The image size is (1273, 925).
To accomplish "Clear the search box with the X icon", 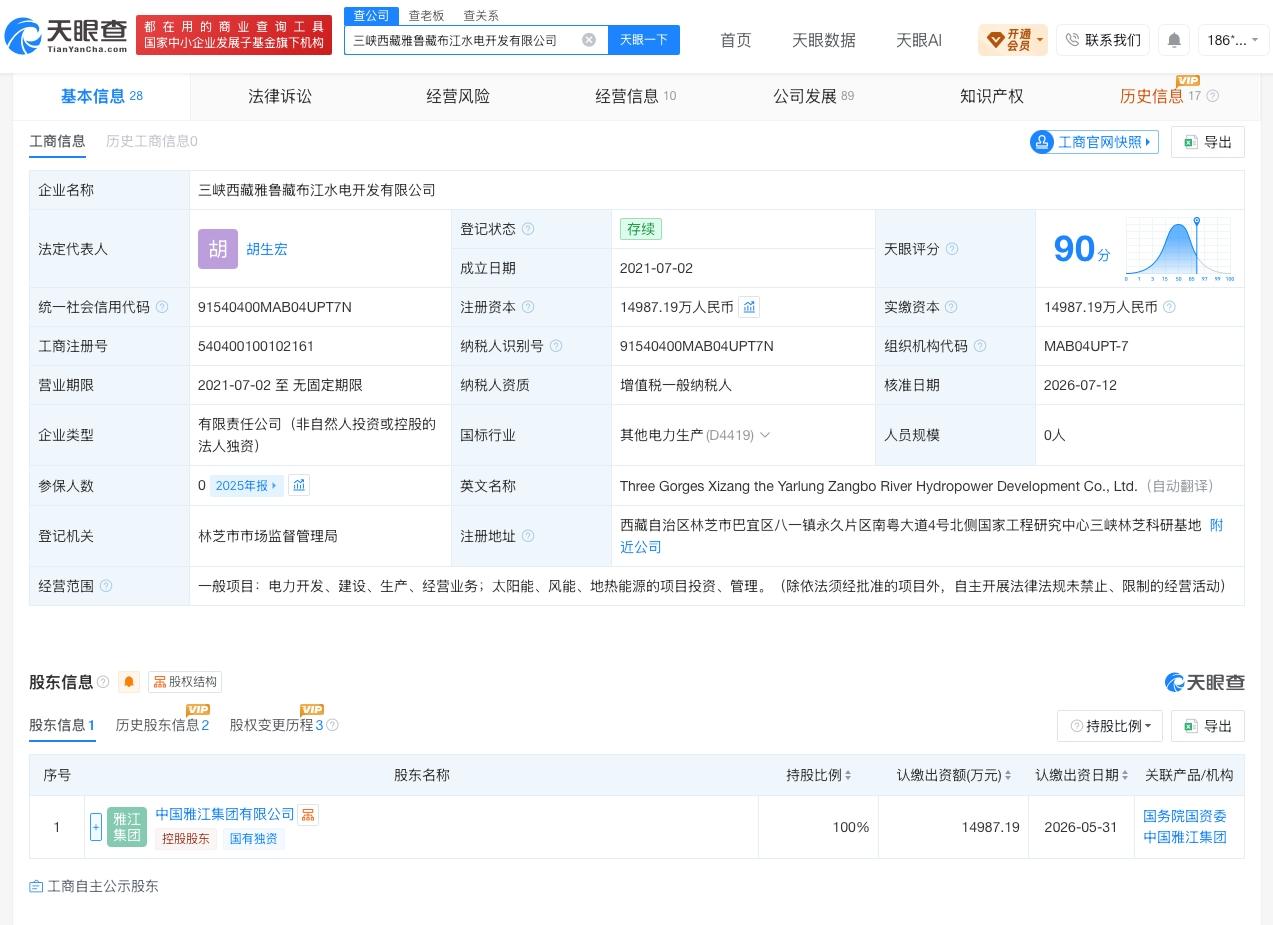I will (x=589, y=40).
